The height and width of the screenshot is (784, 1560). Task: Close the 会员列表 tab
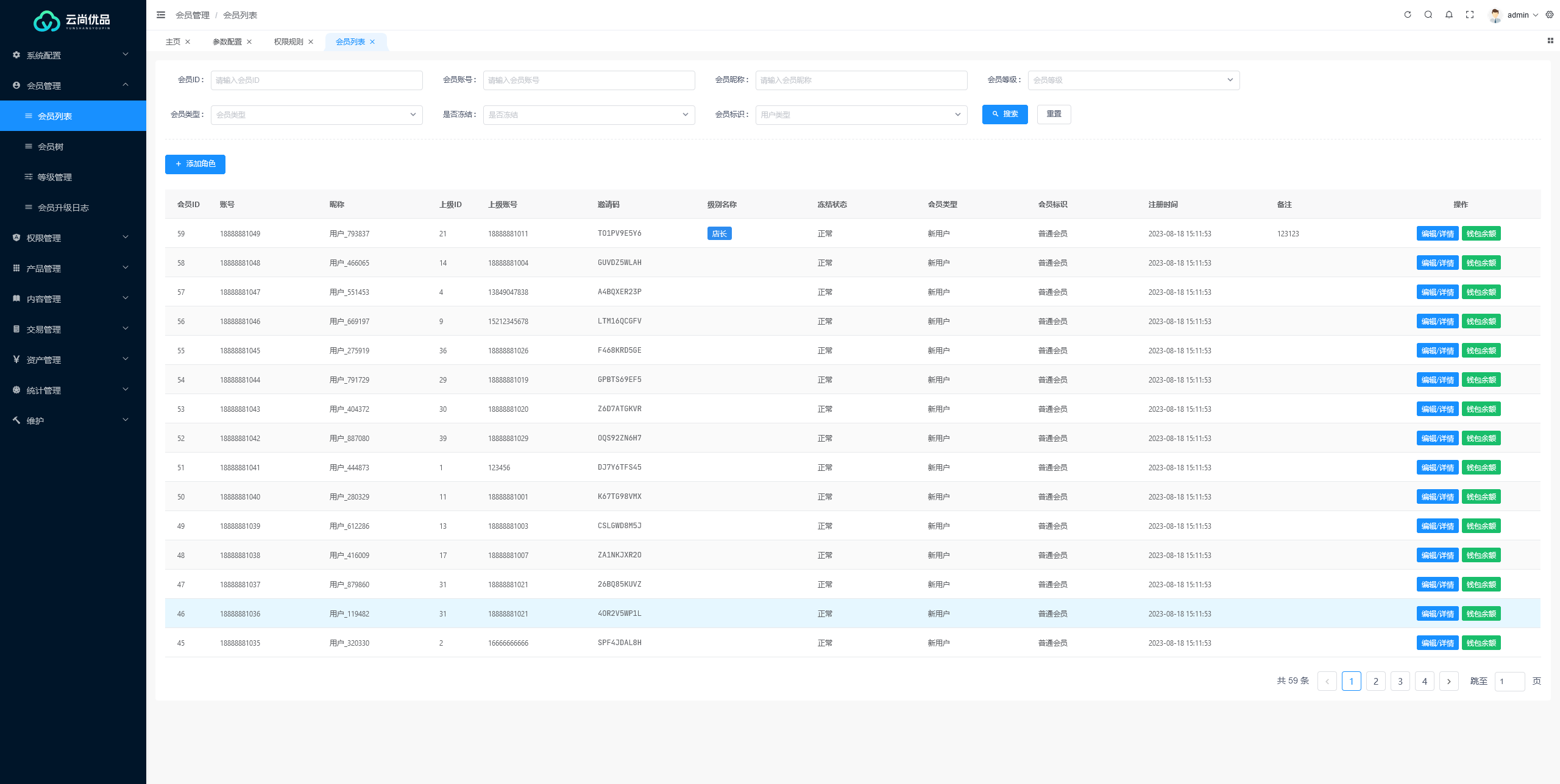(x=372, y=41)
